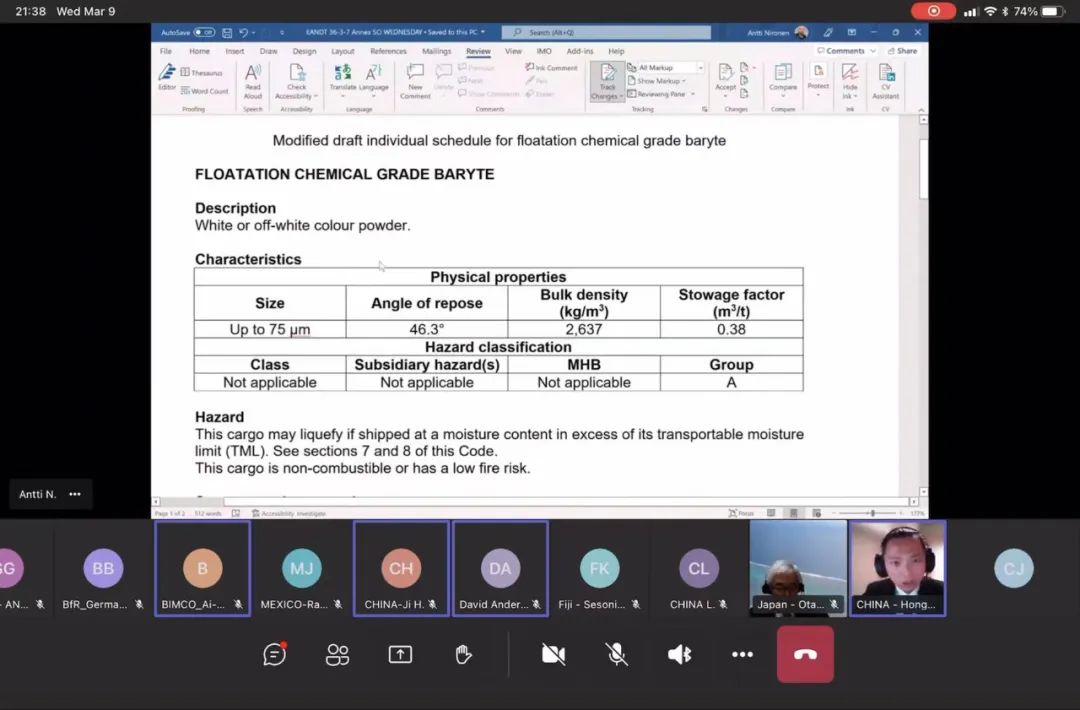Image resolution: width=1080 pixels, height=710 pixels.
Task: Add a New Comment
Action: (x=415, y=81)
